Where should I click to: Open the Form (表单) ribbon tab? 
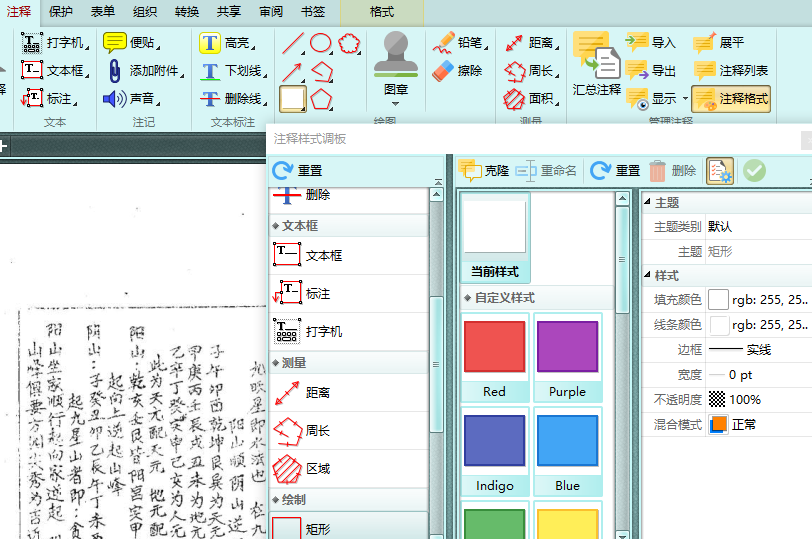[103, 11]
